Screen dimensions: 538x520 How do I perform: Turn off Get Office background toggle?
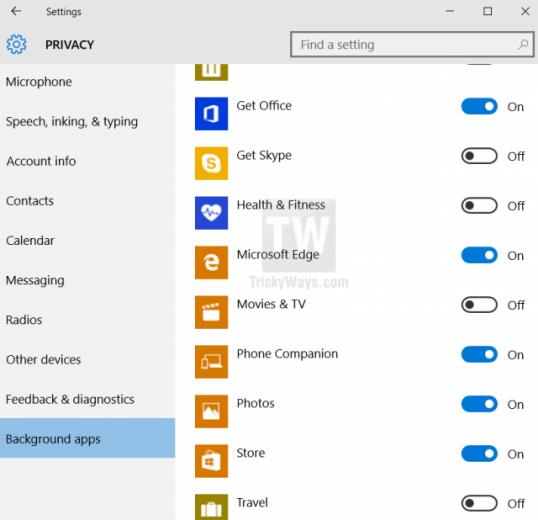pos(479,106)
